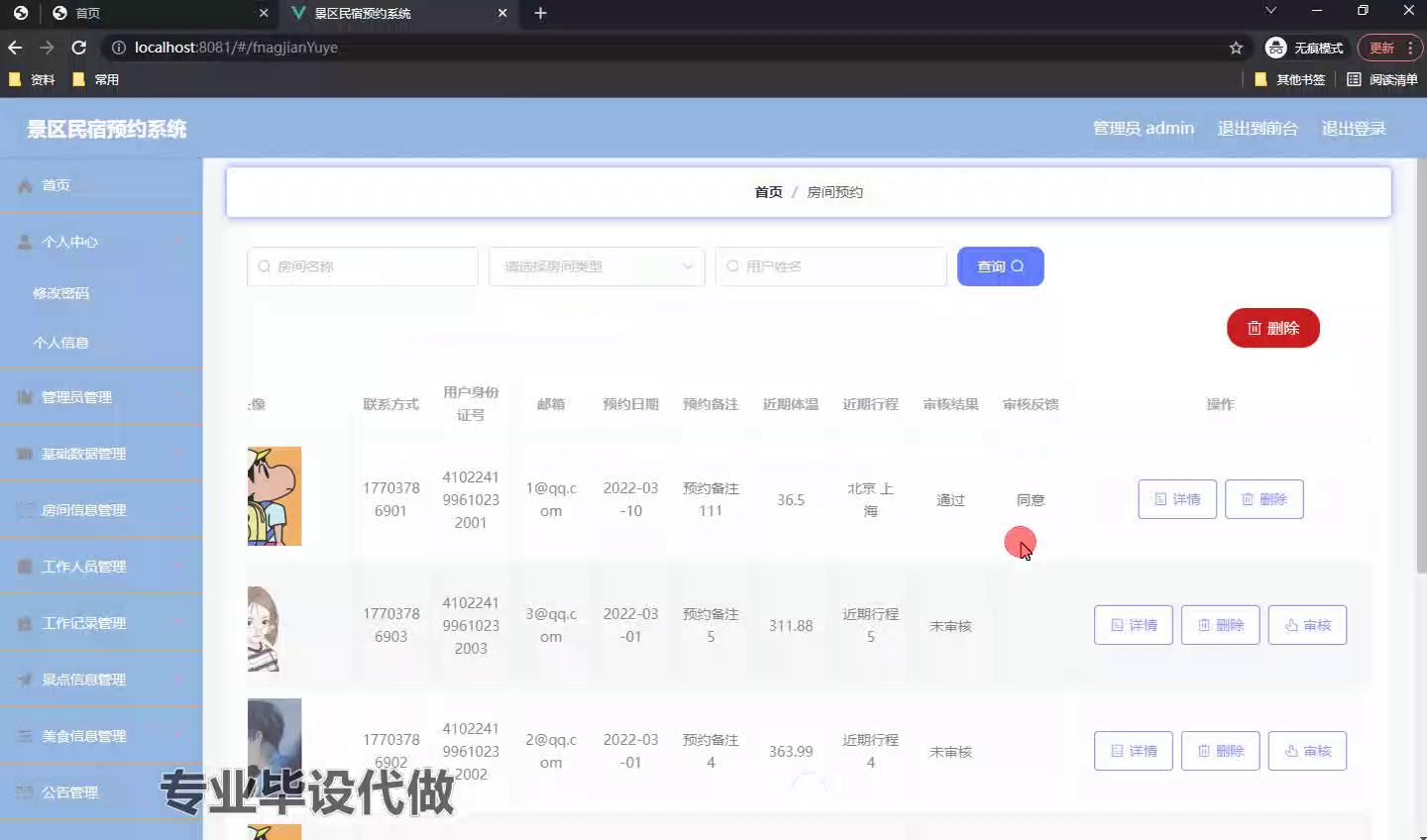Click the 工作人员管理 sidebar icon

tap(25, 567)
